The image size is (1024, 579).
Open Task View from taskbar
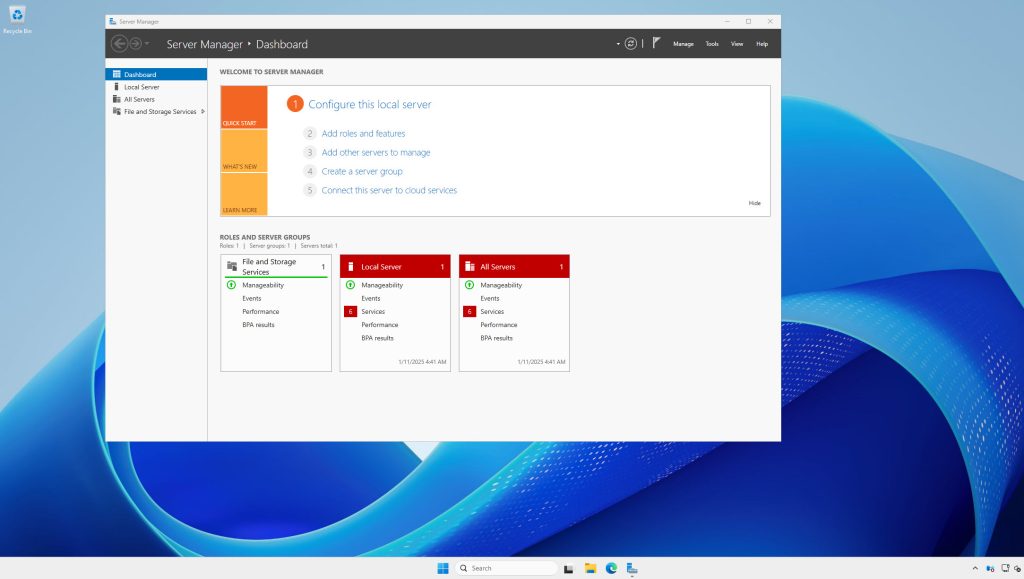pos(569,568)
